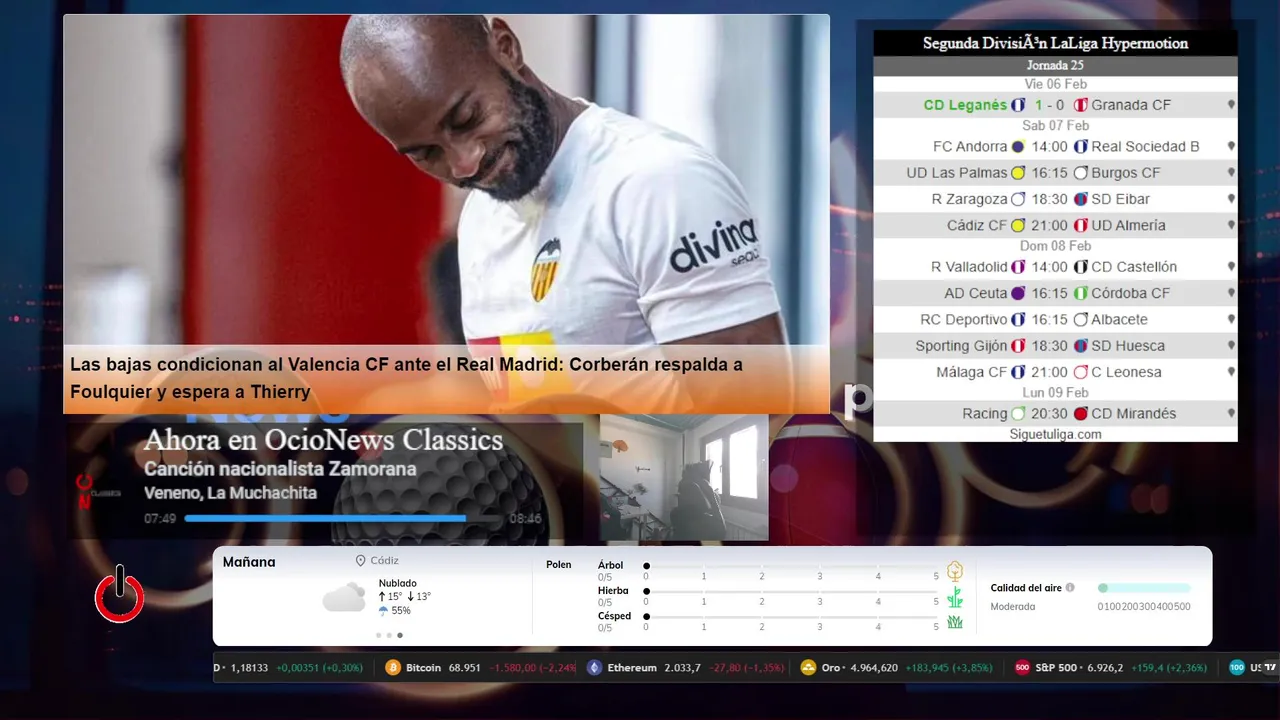Viewport: 1280px width, 720px height.
Task: Click the stadium pin on UD Las Palmas row
Action: click(x=1231, y=173)
